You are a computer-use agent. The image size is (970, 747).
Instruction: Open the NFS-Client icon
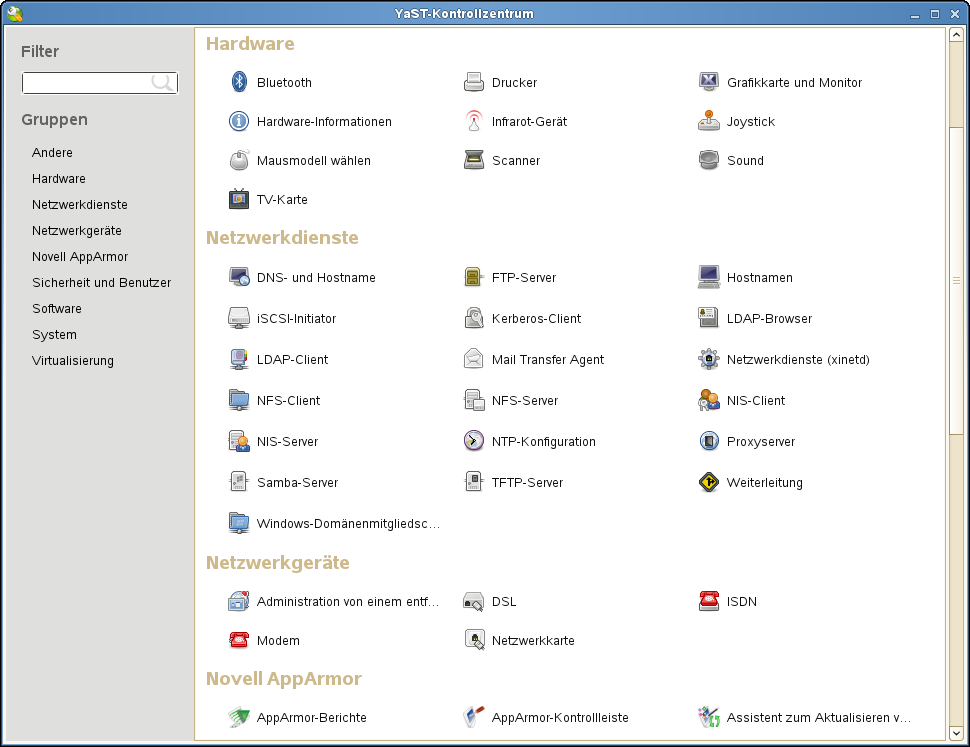pos(239,399)
